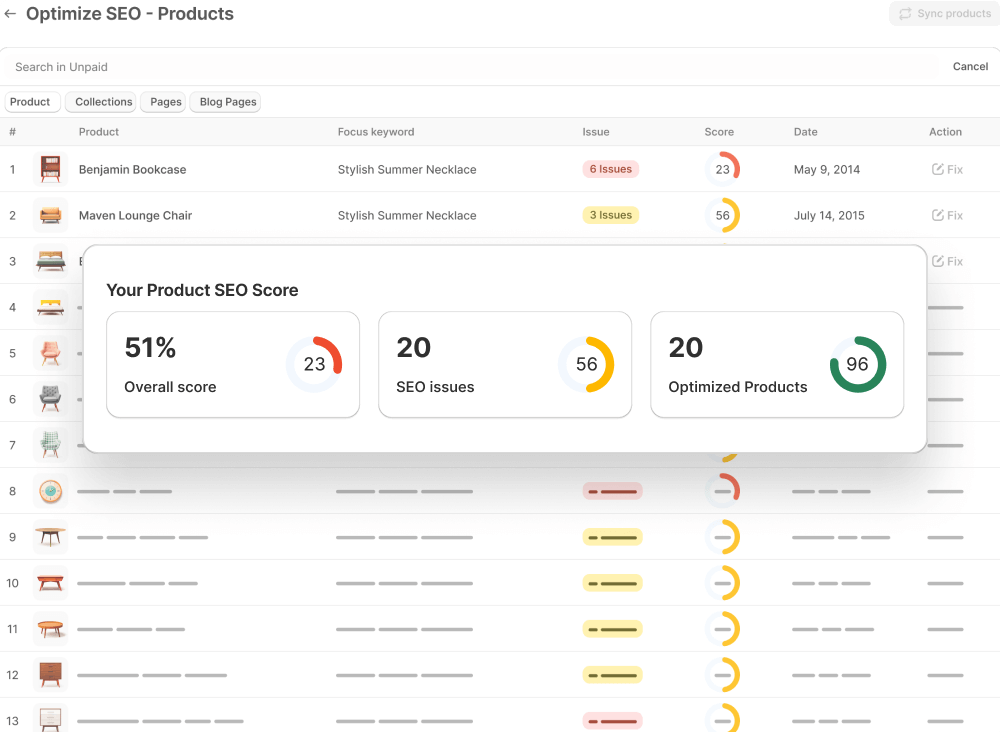Image resolution: width=1000 pixels, height=732 pixels.
Task: Click the Benjamin Bookcase product thumbnail
Action: click(50, 169)
